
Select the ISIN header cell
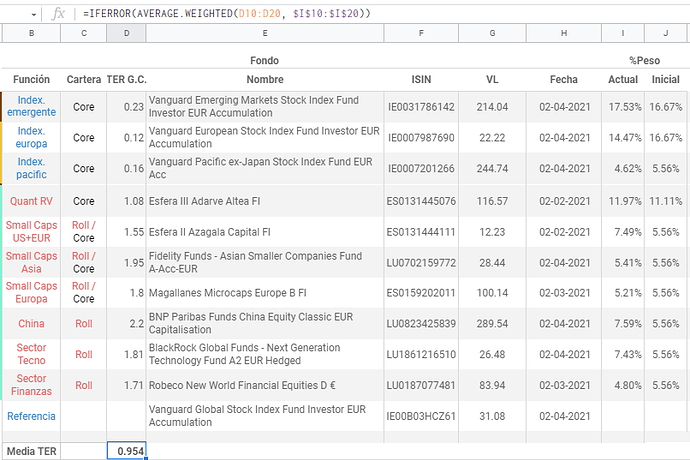click(x=421, y=79)
